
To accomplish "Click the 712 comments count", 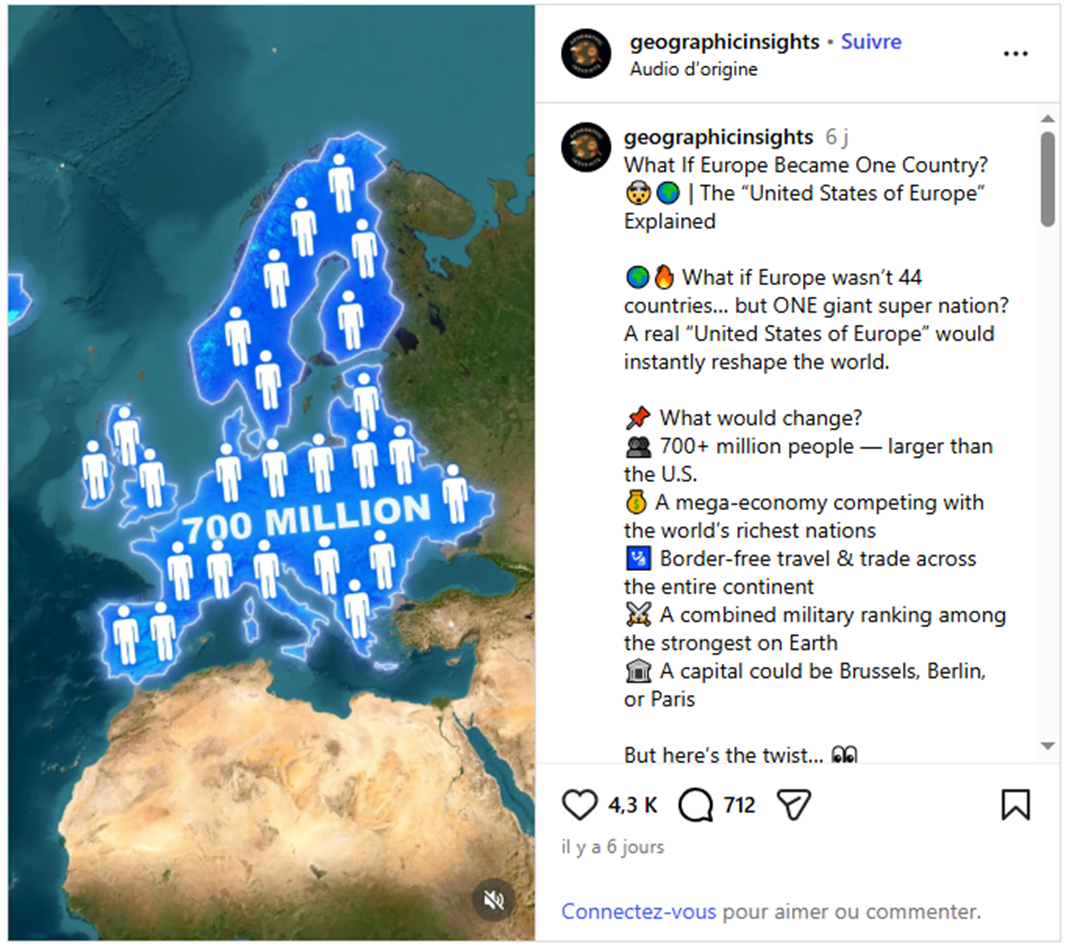I will tap(739, 805).
